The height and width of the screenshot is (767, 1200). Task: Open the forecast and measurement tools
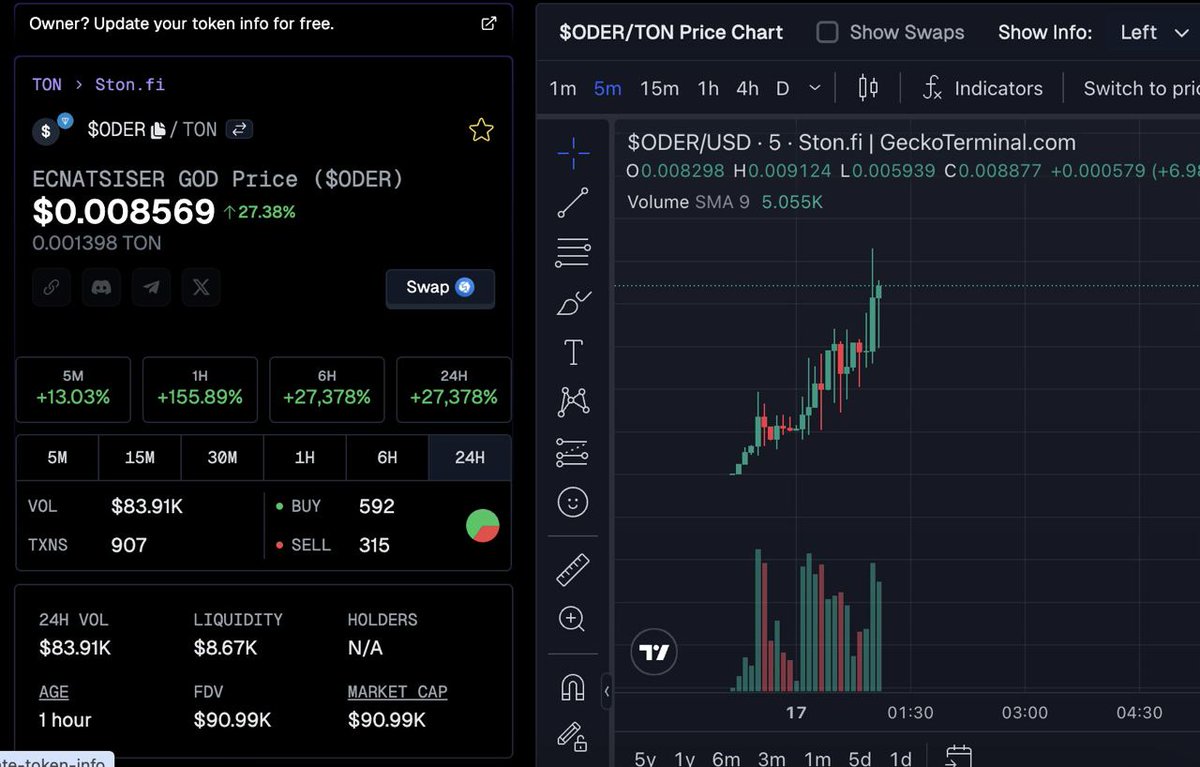click(573, 452)
